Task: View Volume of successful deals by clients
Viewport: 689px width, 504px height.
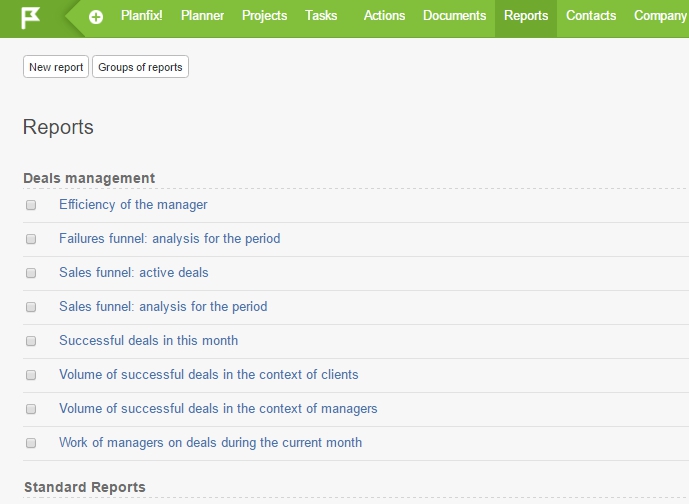Action: point(209,375)
